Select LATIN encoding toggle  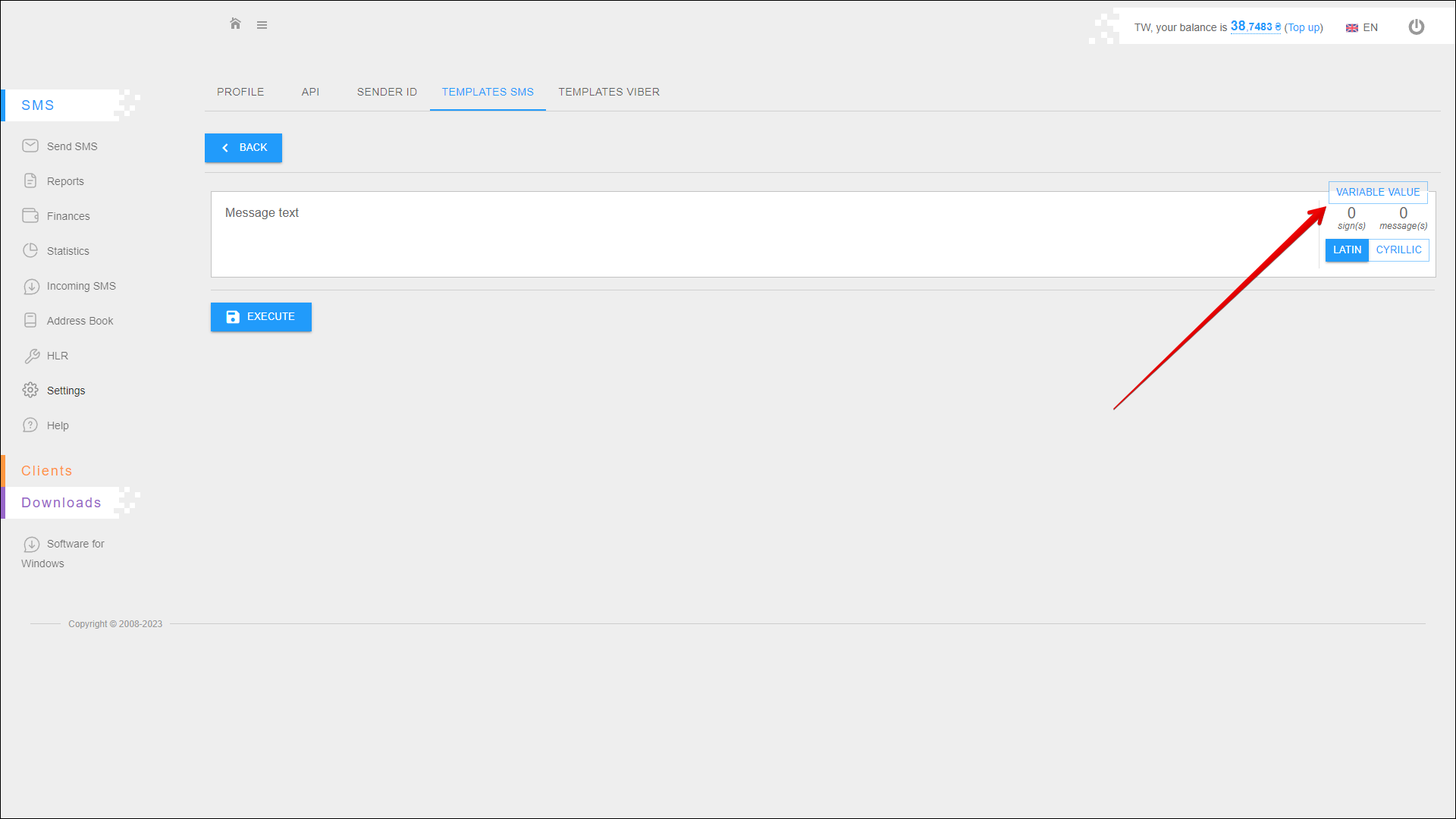[x=1347, y=250]
